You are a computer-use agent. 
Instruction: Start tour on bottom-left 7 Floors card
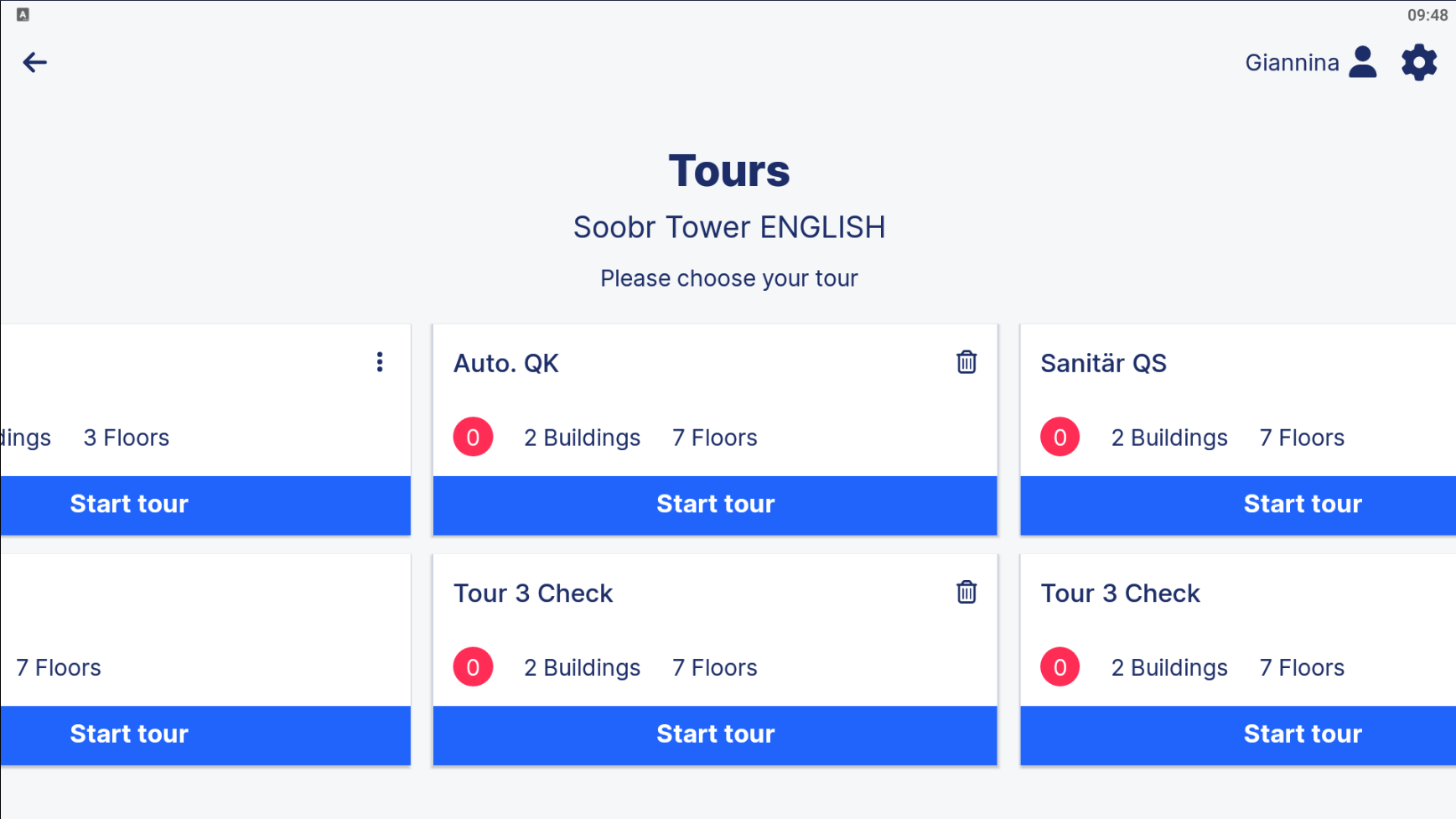pyautogui.click(x=205, y=735)
